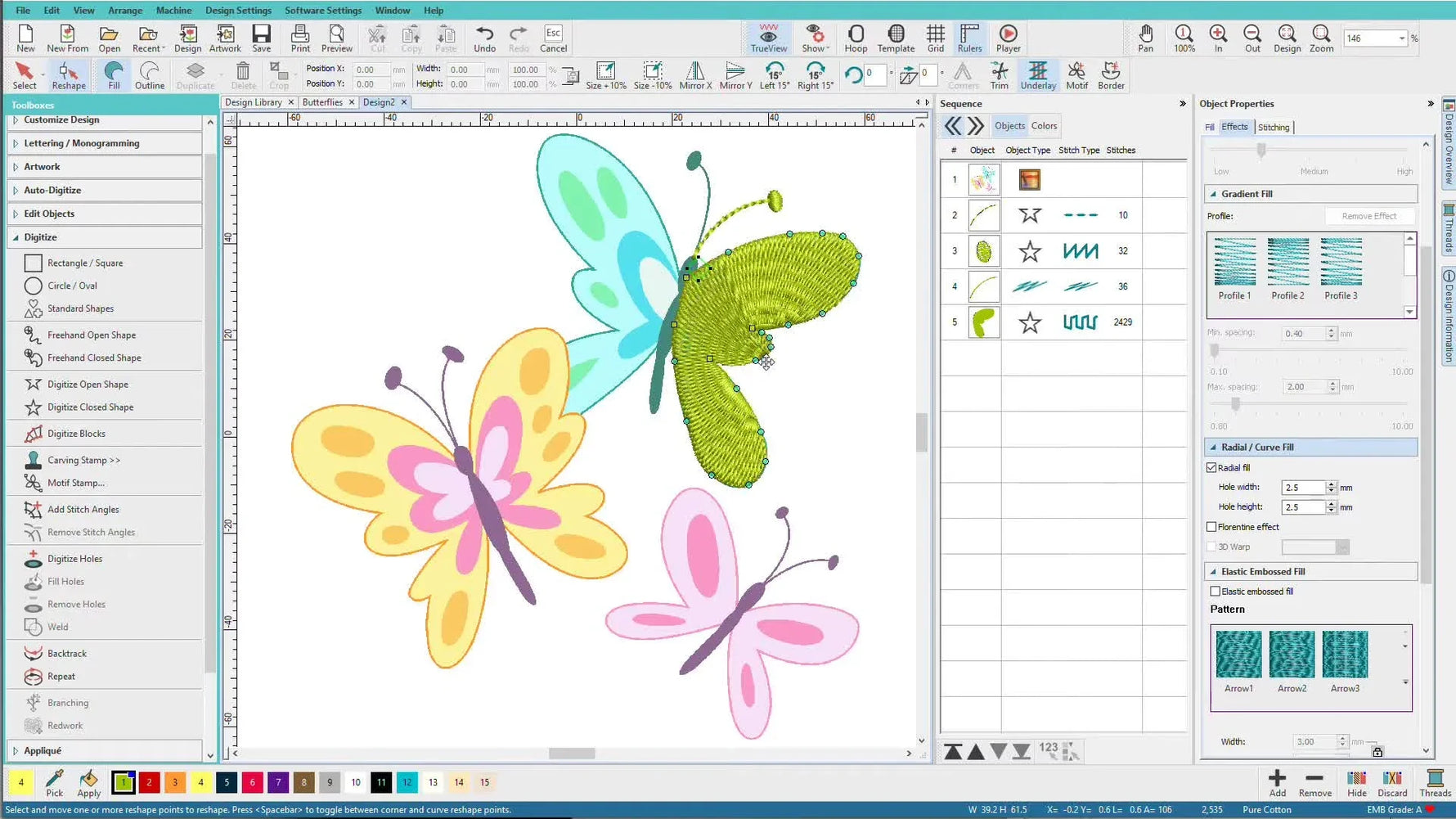Image resolution: width=1456 pixels, height=819 pixels.
Task: Select cyan color swatch 12
Action: [x=407, y=783]
